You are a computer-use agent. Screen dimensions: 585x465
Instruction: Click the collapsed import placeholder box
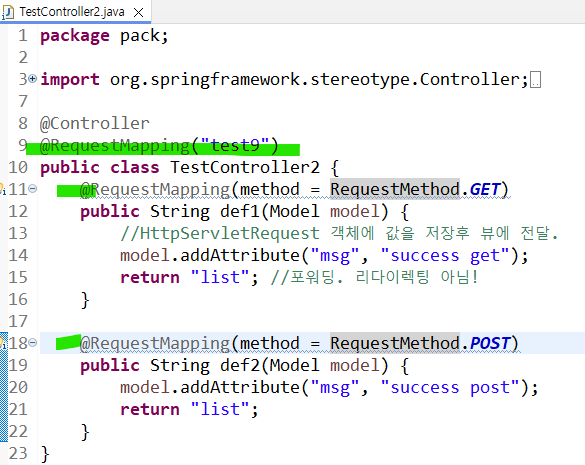535,79
